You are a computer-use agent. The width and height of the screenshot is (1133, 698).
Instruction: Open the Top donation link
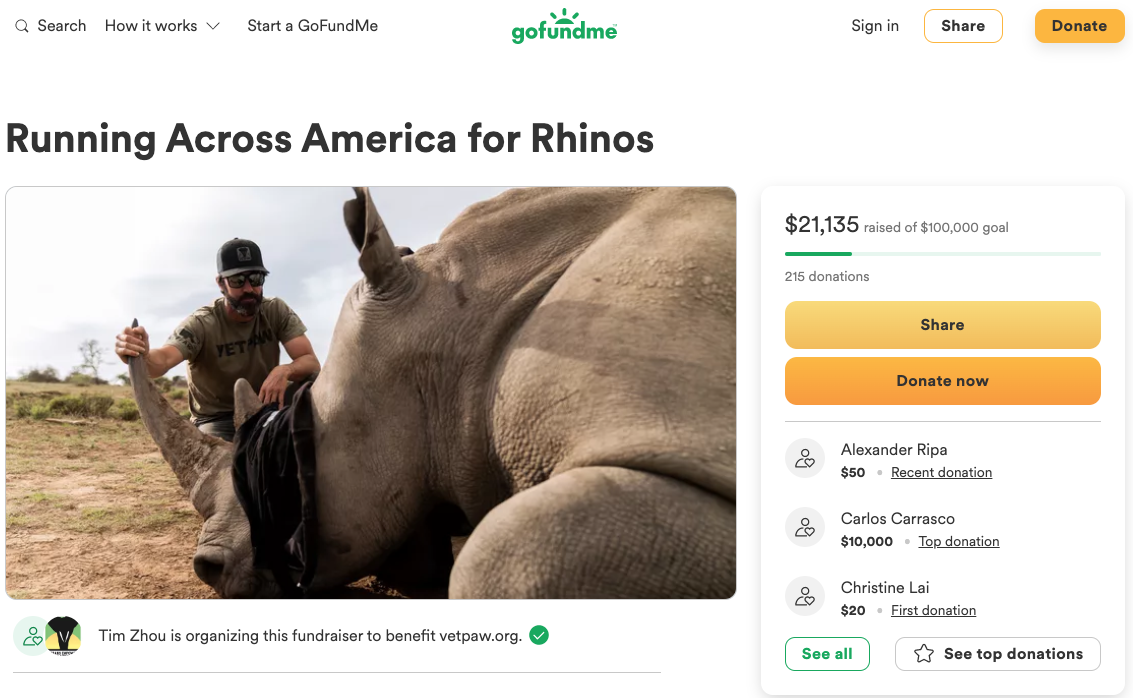(958, 541)
